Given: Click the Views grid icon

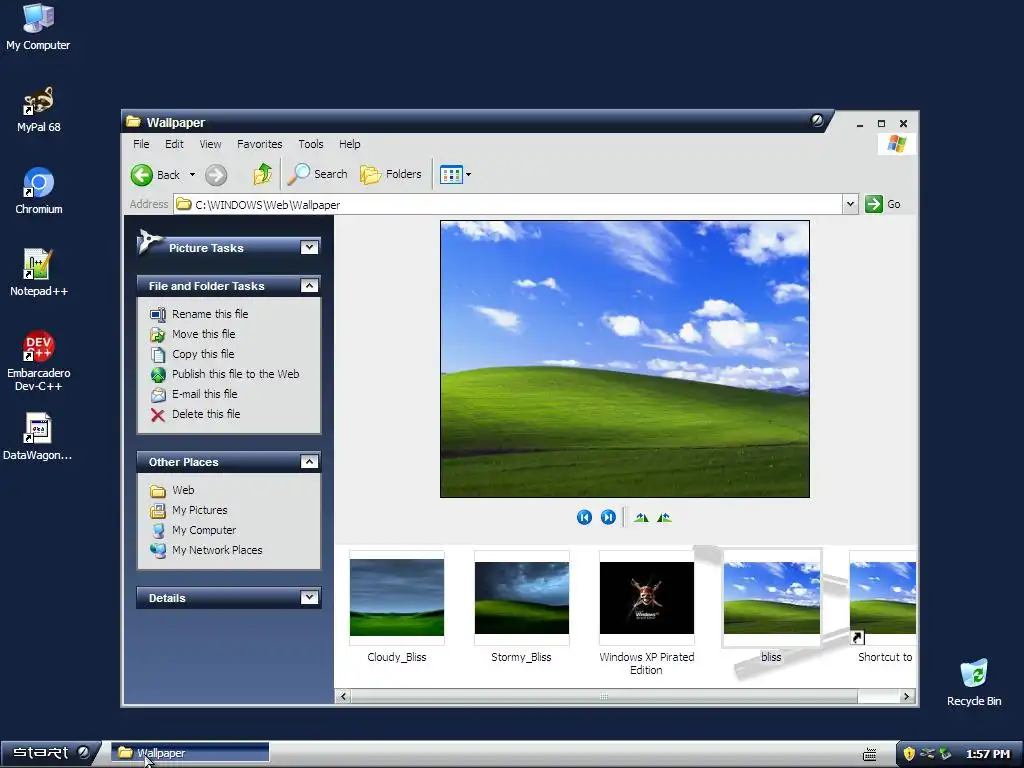Looking at the screenshot, I should coord(451,174).
